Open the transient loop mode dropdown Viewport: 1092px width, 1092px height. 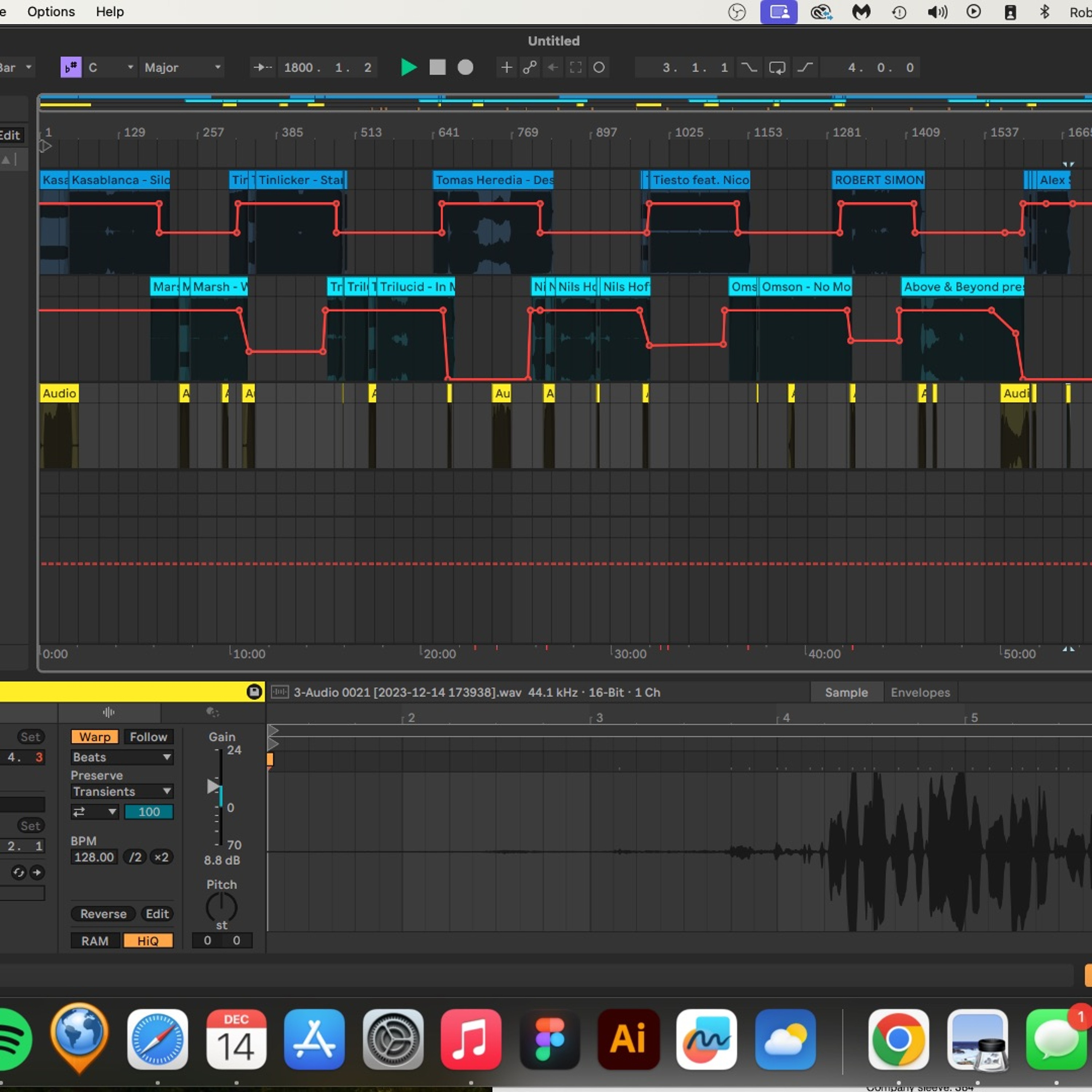click(94, 812)
